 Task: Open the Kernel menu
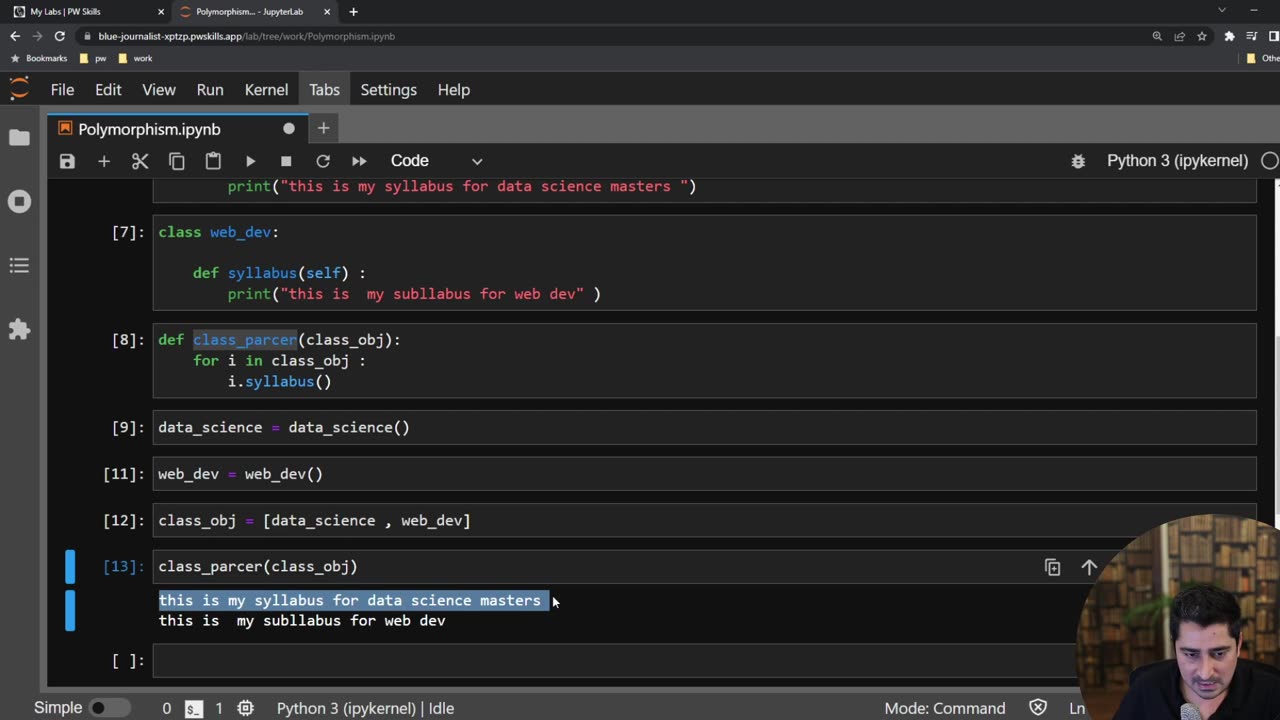[266, 90]
